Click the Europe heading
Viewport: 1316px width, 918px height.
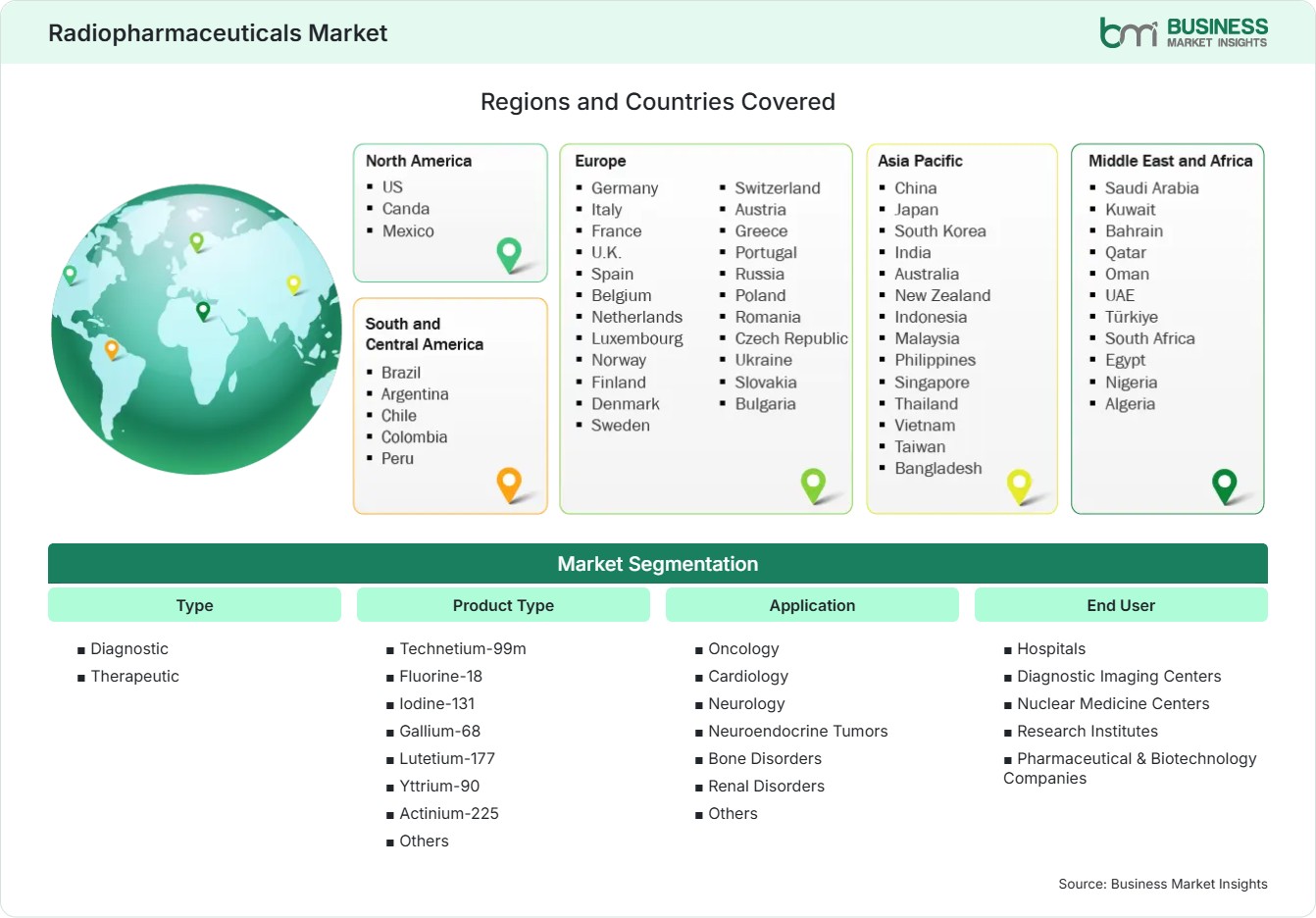pyautogui.click(x=600, y=161)
